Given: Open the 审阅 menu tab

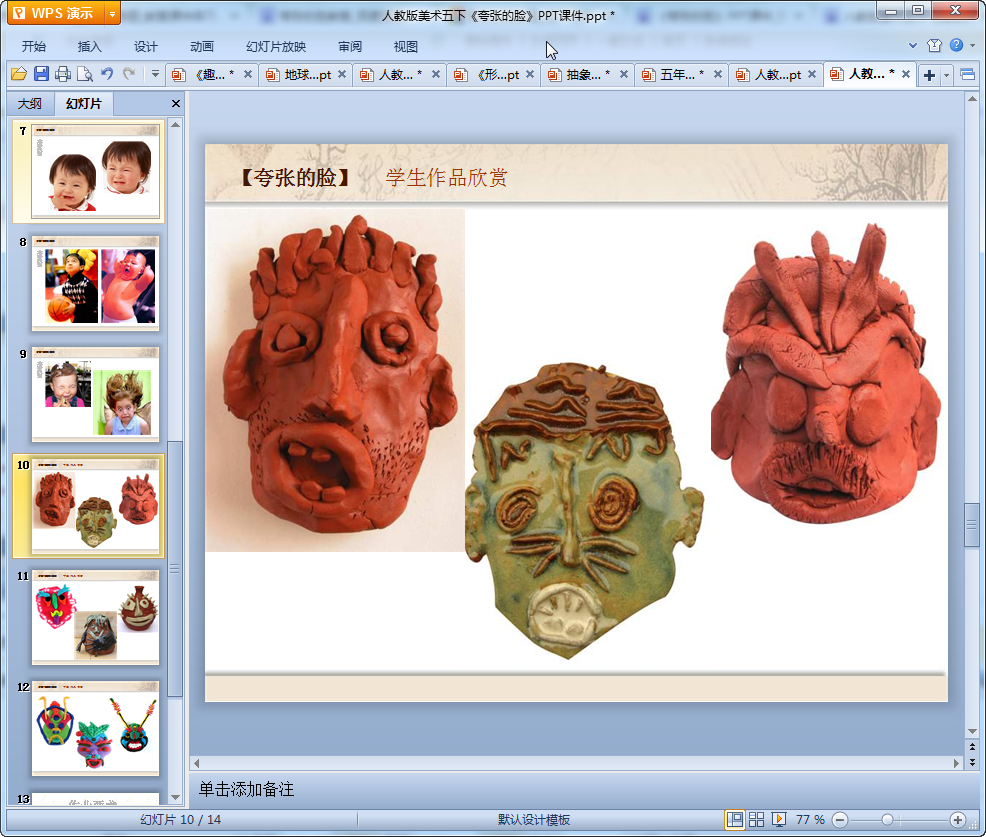Looking at the screenshot, I should [x=350, y=47].
